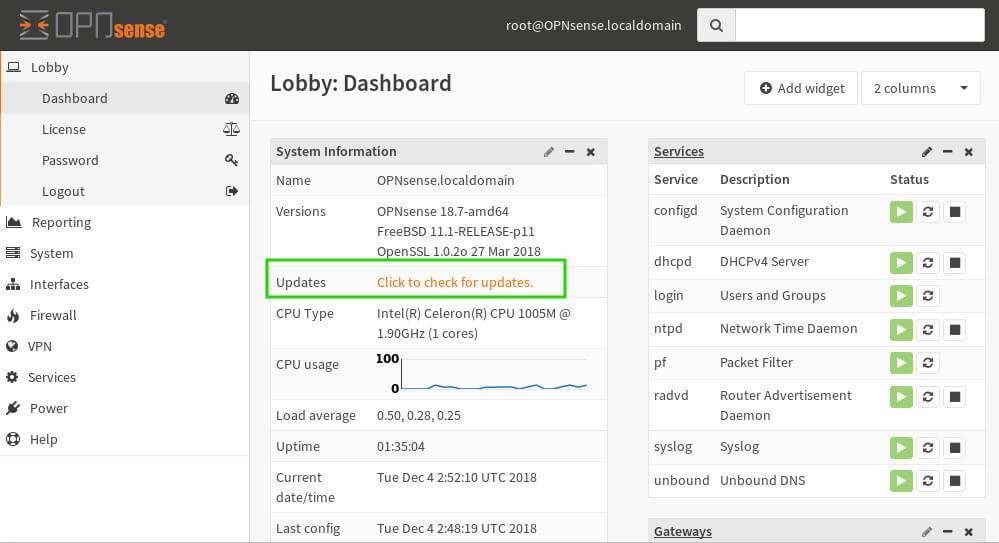Minimize the Services widget
The image size is (999, 543).
click(947, 152)
